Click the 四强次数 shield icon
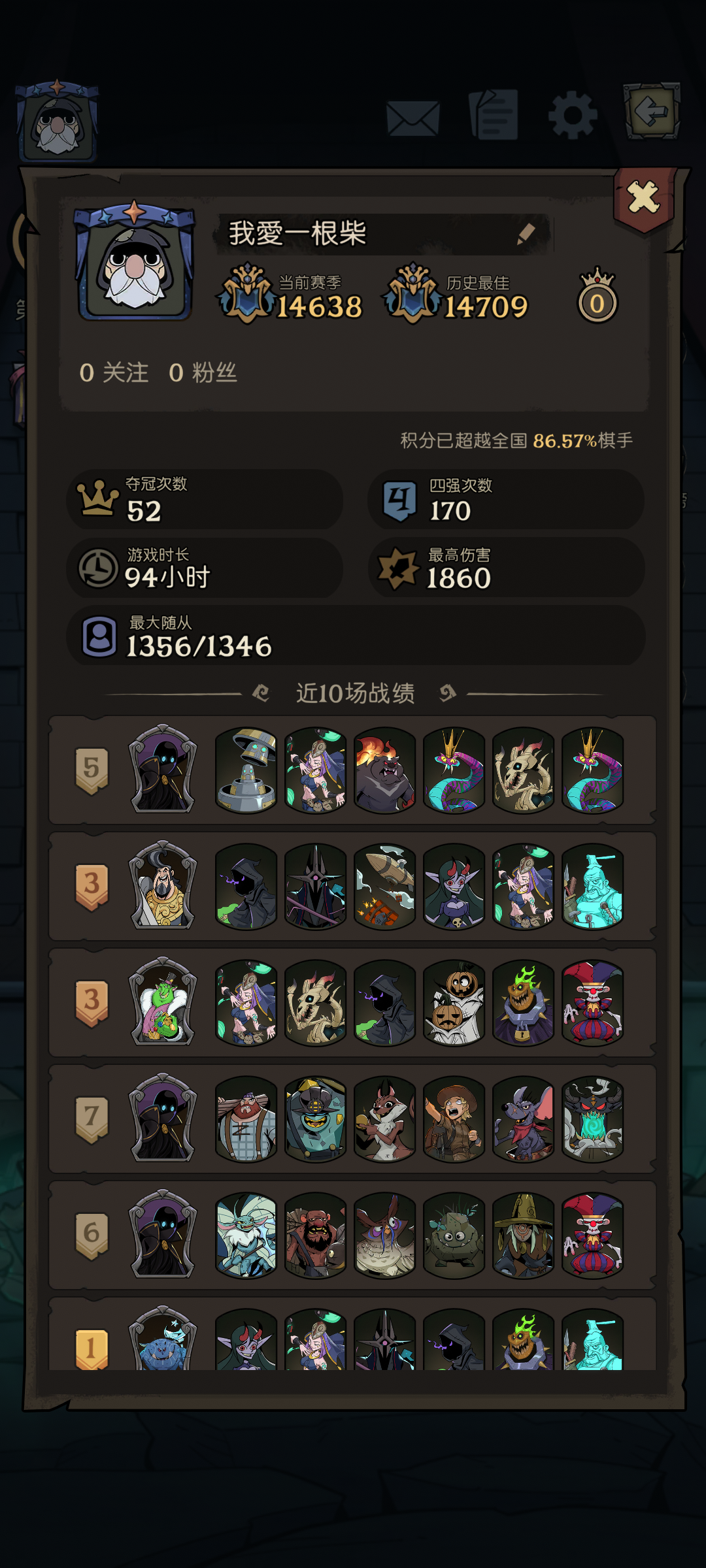This screenshot has width=706, height=1568. 399,501
